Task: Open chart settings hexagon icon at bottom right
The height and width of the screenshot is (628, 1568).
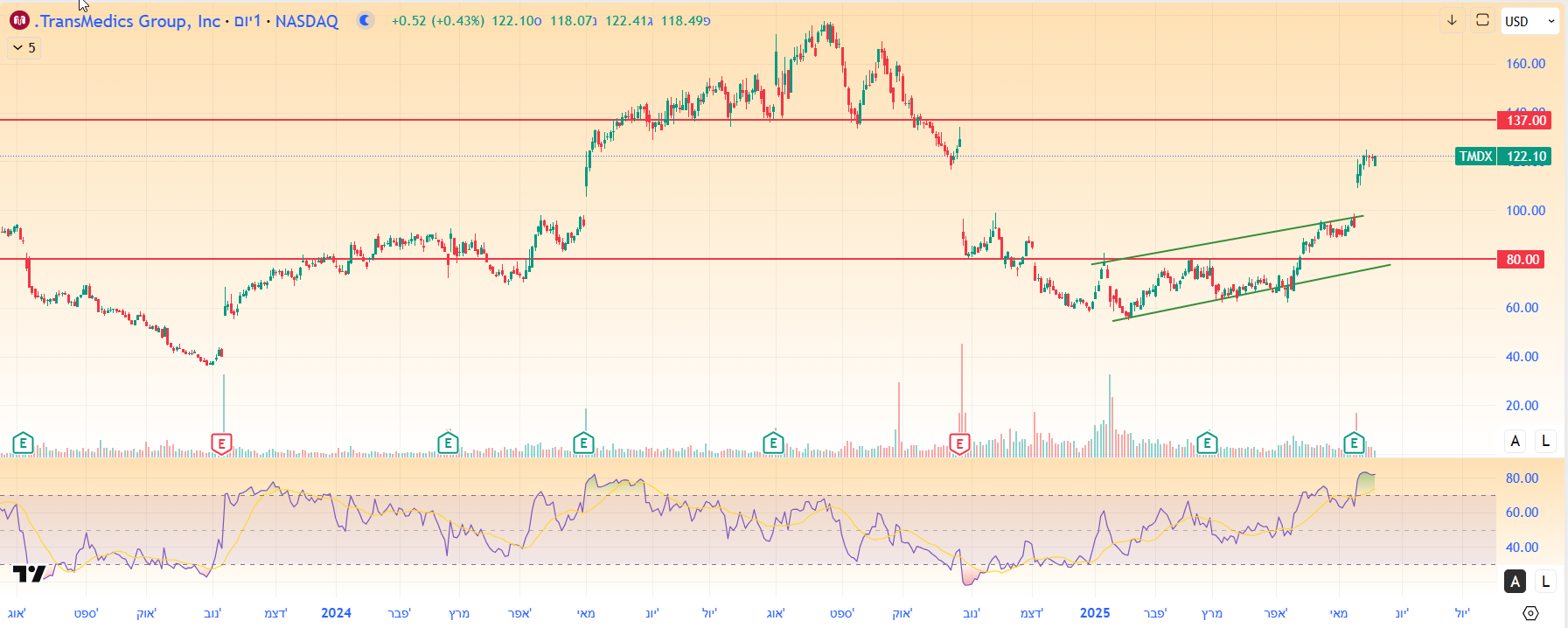Action: [1530, 613]
